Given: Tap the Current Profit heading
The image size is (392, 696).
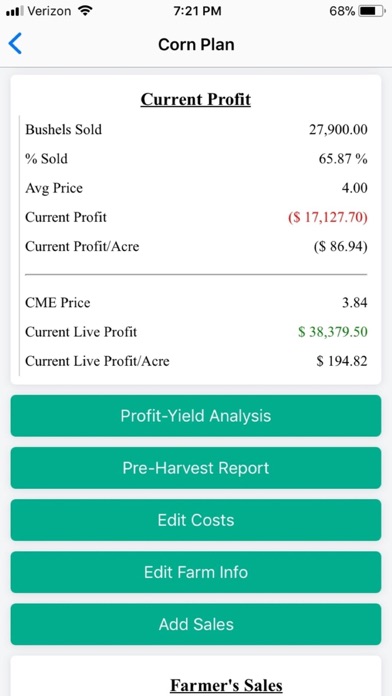Looking at the screenshot, I should tap(196, 99).
